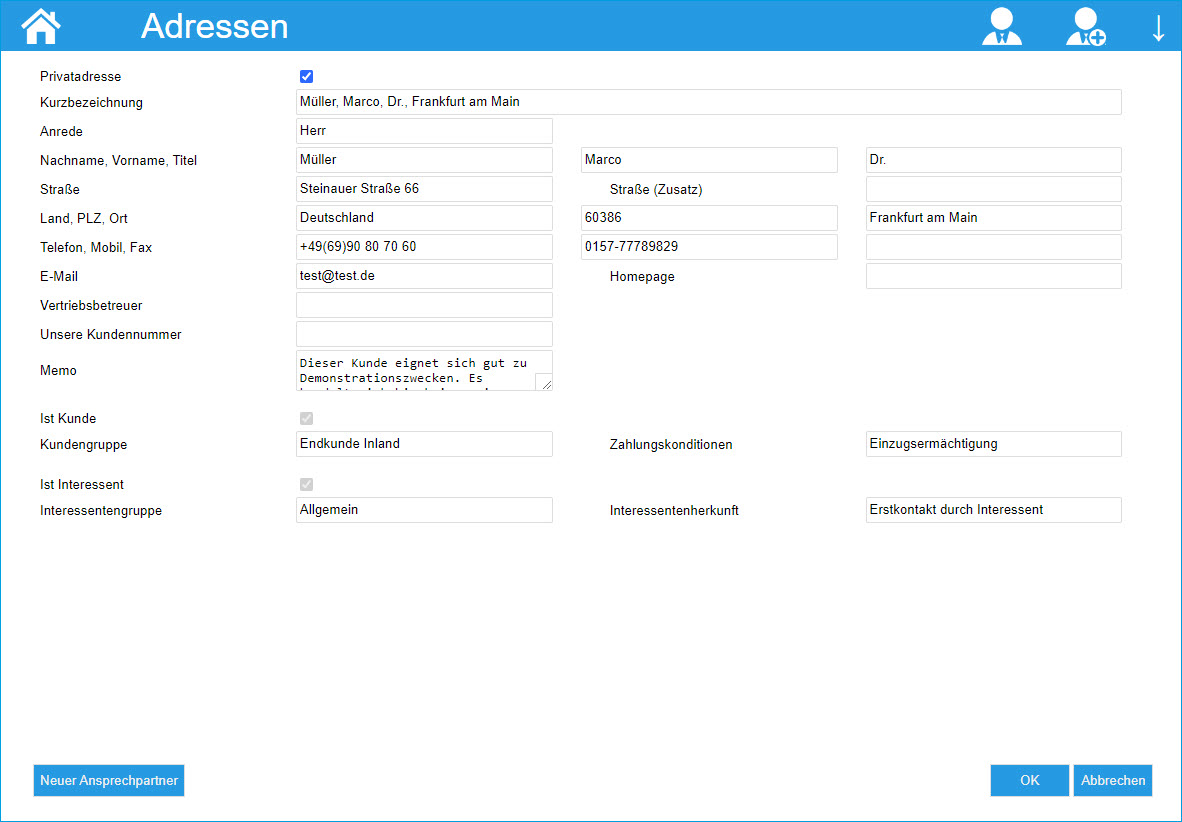This screenshot has width=1182, height=822.
Task: Click the down arrow icon in header
Action: (1159, 27)
